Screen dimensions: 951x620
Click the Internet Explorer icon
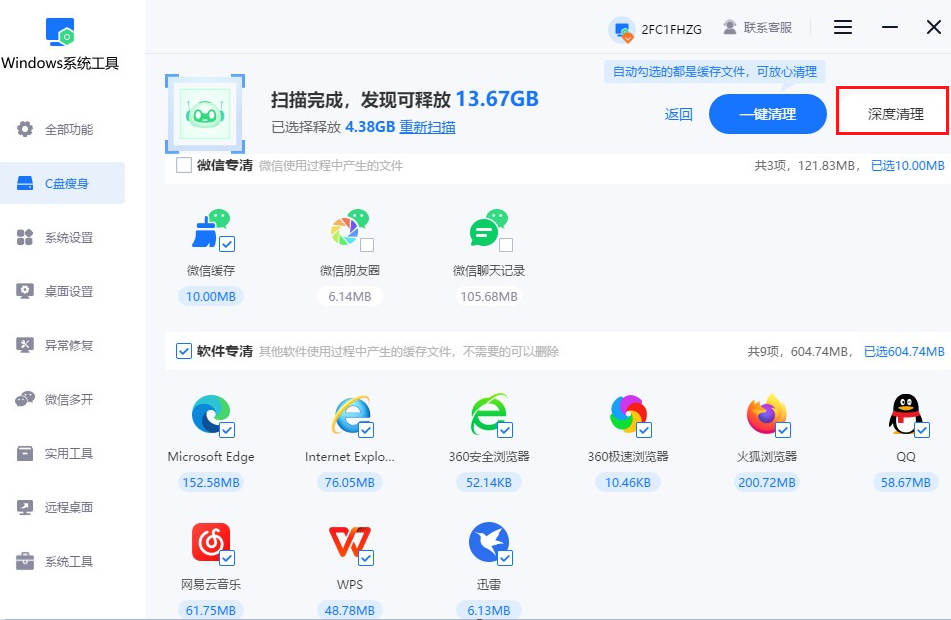coord(350,414)
